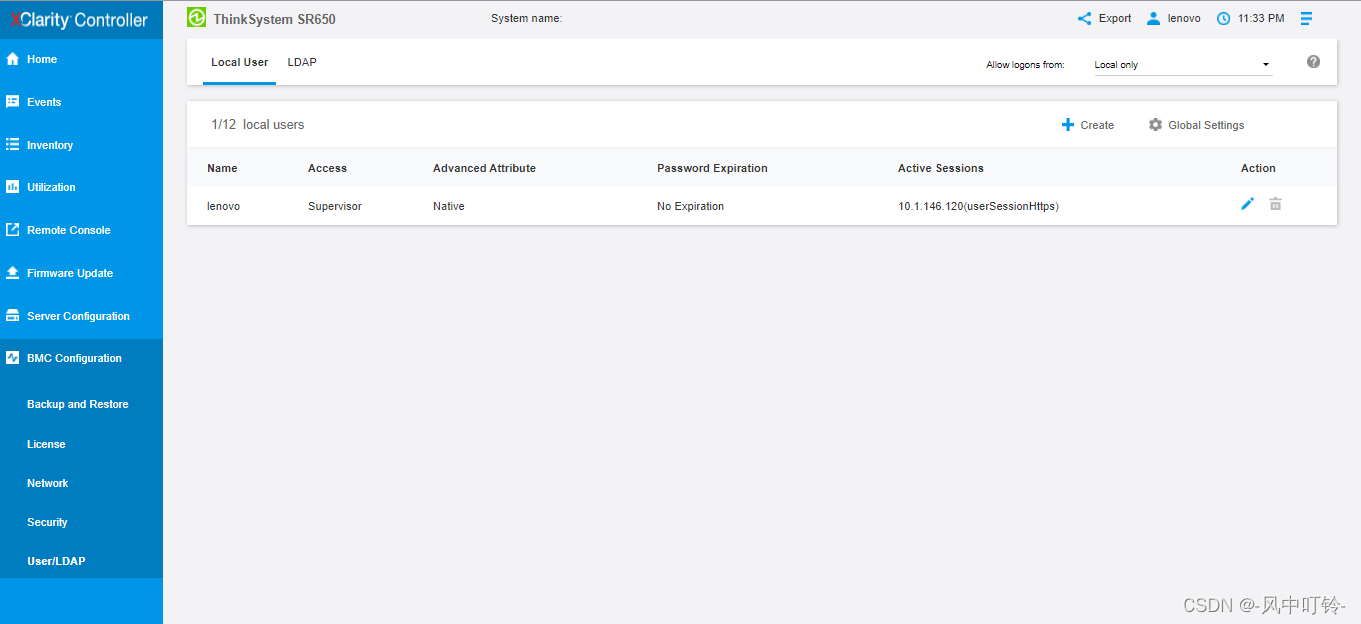
Task: Click the Utilization chart icon
Action: 13,187
